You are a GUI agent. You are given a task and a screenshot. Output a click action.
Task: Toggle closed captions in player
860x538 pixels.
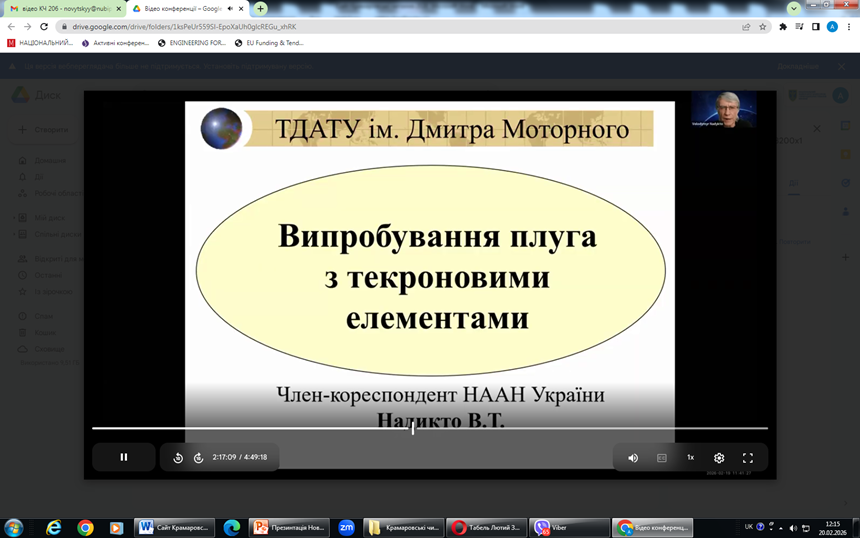tap(661, 457)
